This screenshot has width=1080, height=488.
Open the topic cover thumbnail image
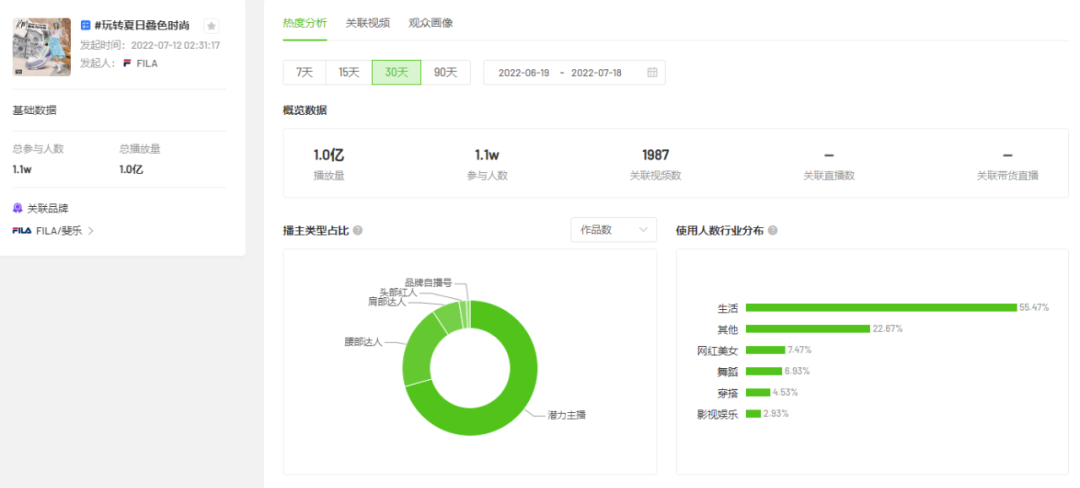pos(41,47)
